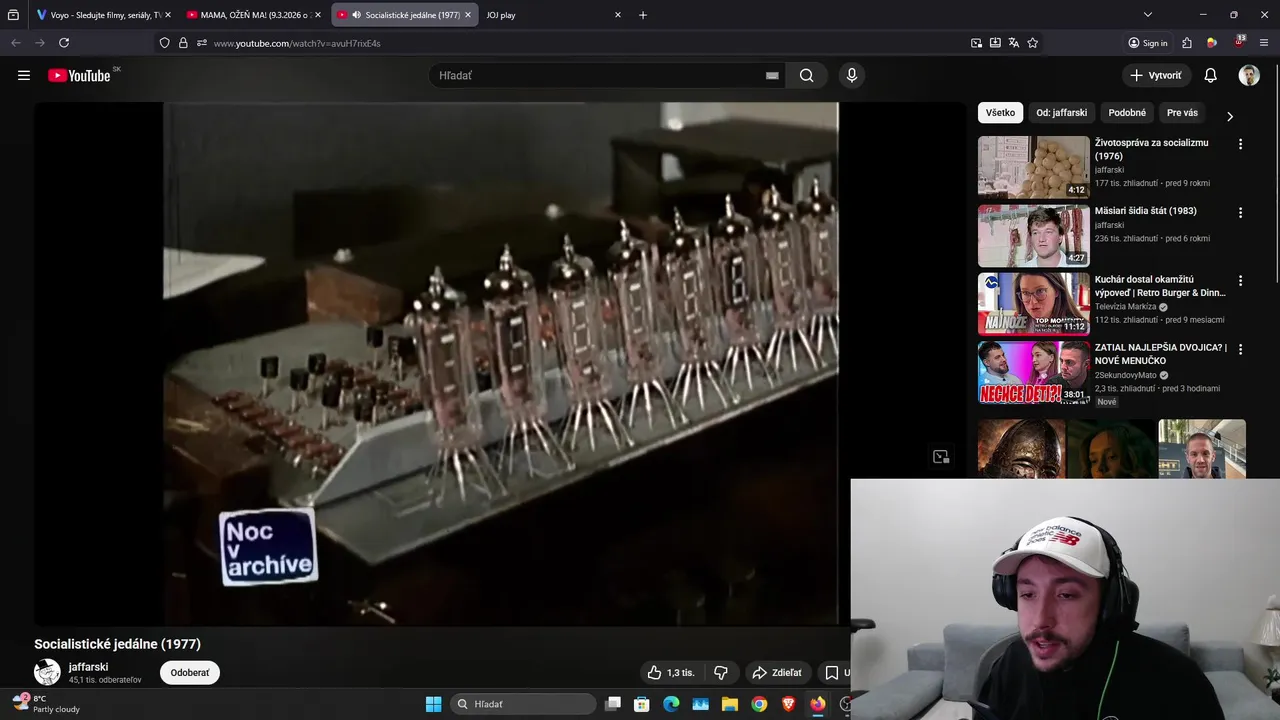Reload the page with refresh icon

coord(64,43)
